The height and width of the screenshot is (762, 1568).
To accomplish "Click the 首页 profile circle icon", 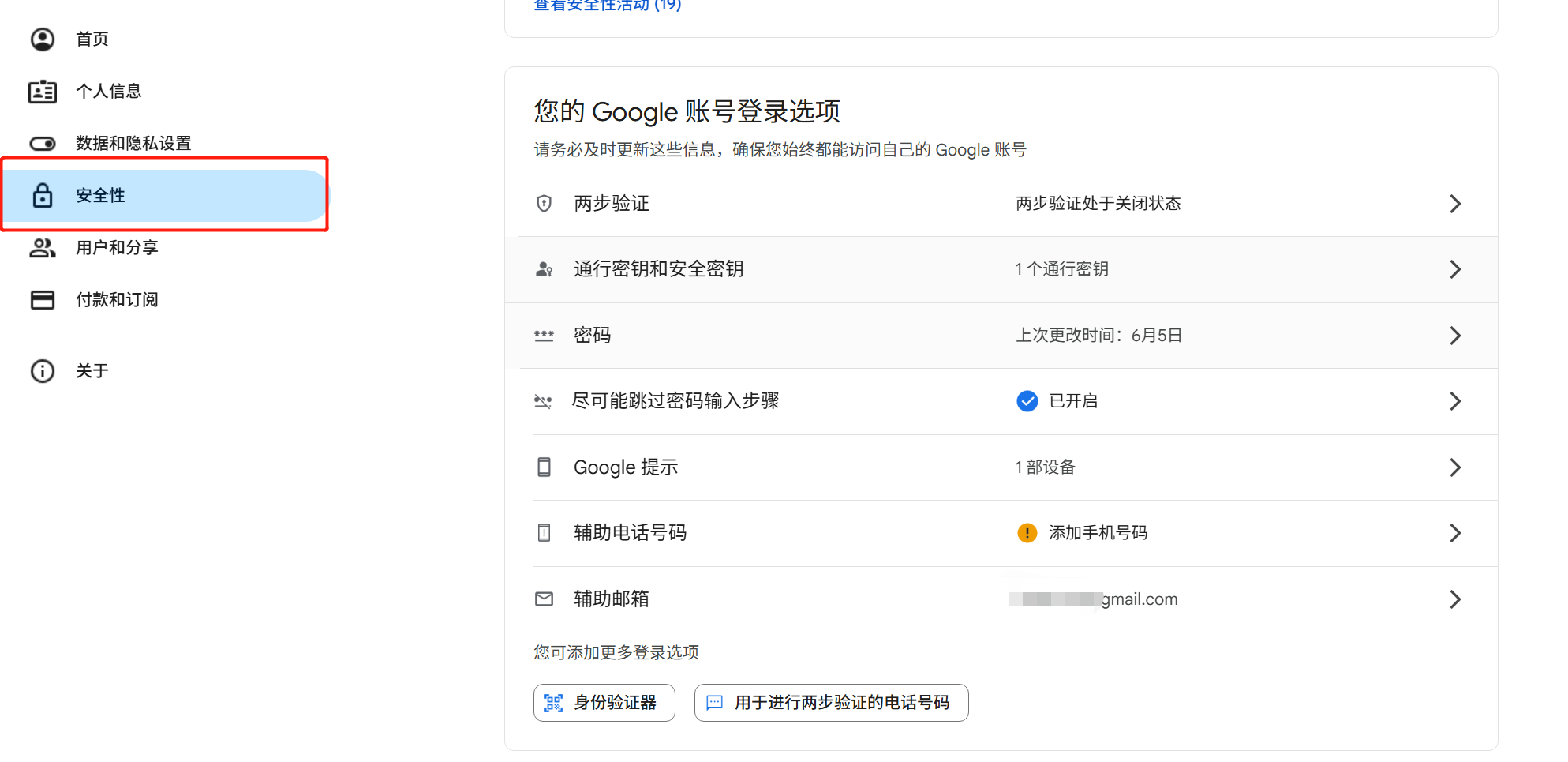I will tap(43, 39).
